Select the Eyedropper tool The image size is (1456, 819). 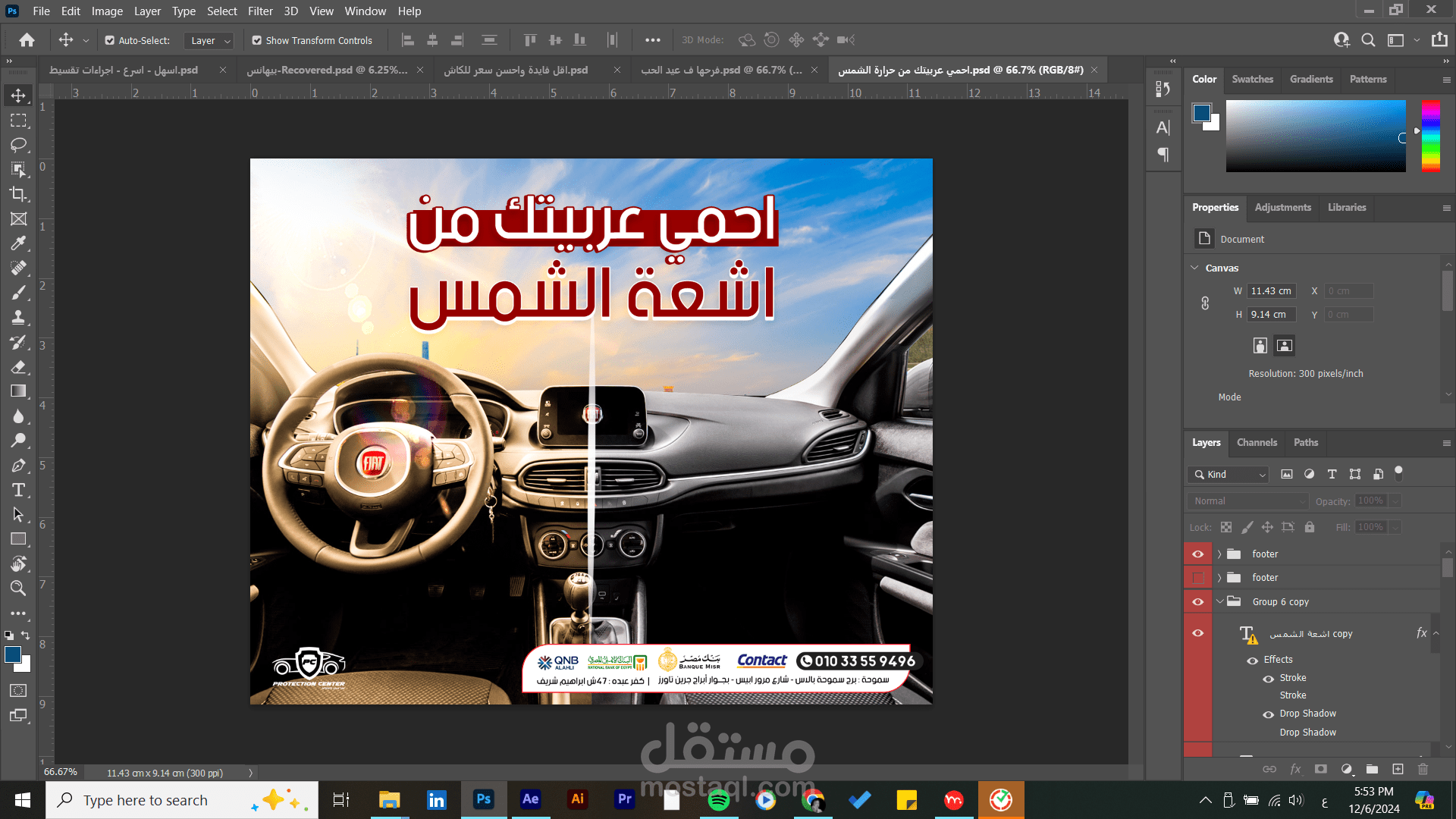(x=18, y=243)
